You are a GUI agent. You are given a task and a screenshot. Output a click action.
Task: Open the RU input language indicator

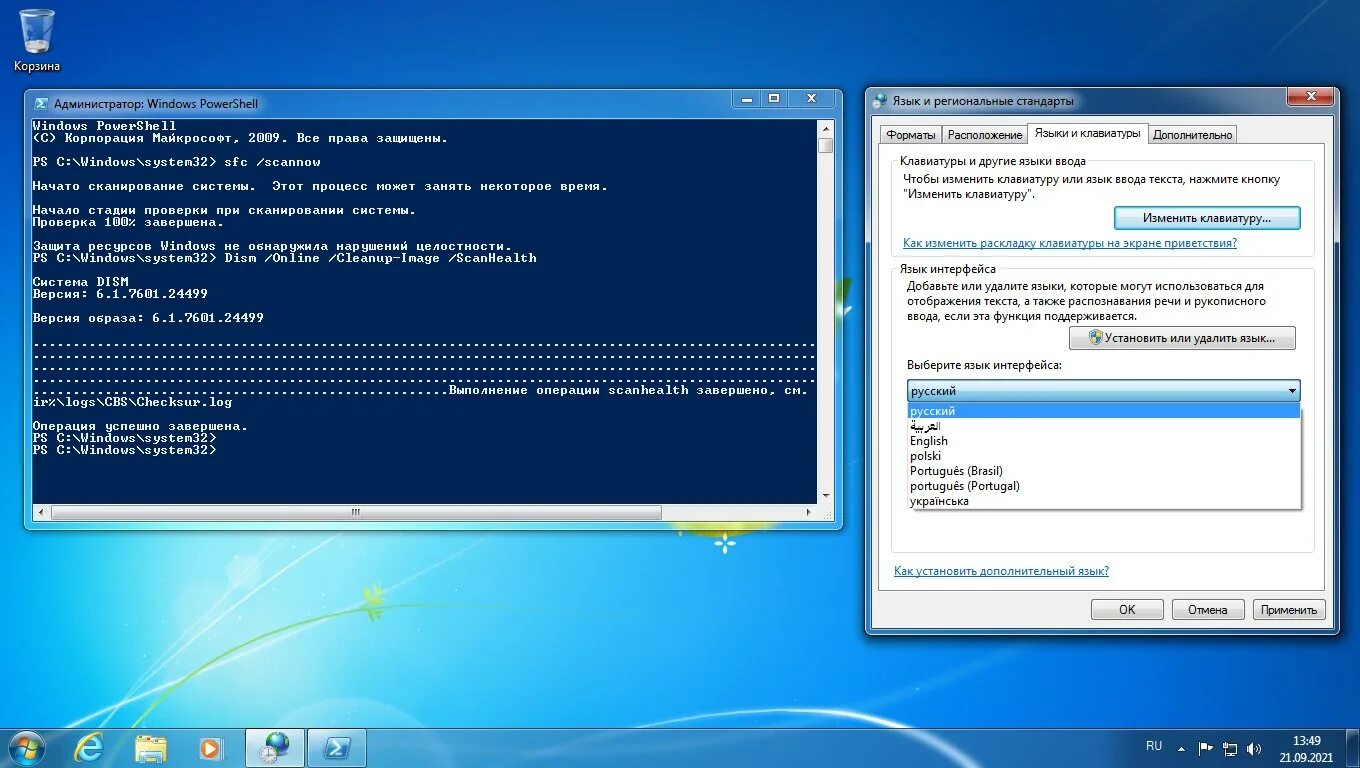[1154, 746]
